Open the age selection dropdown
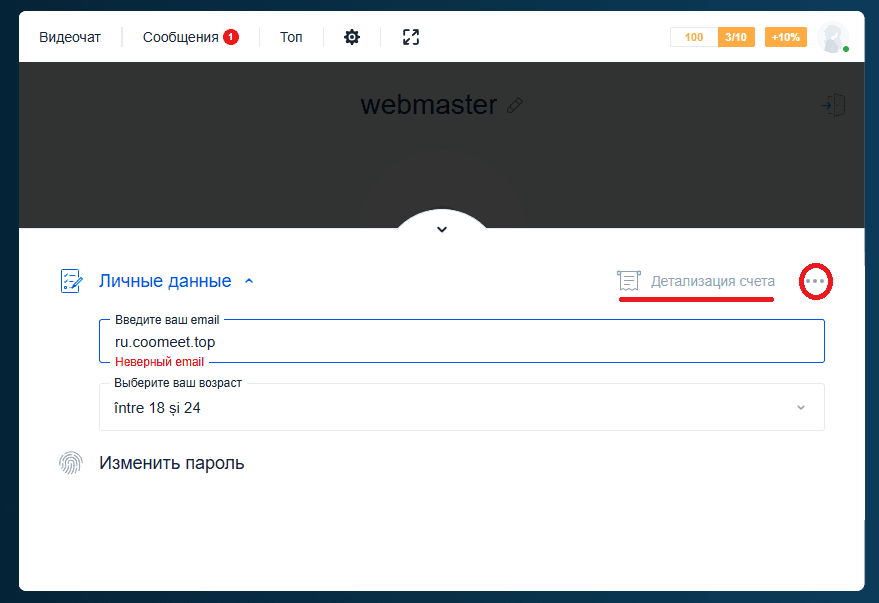879x603 pixels. click(x=461, y=408)
